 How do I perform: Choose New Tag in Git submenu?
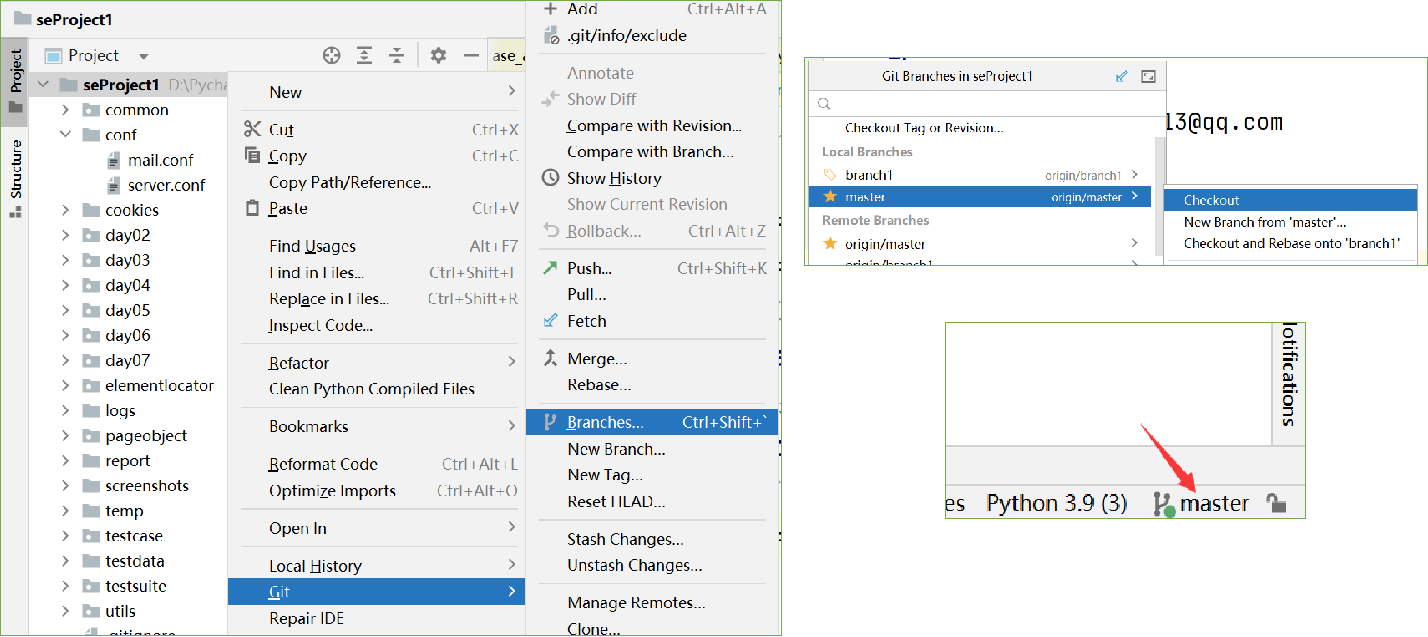(652, 475)
